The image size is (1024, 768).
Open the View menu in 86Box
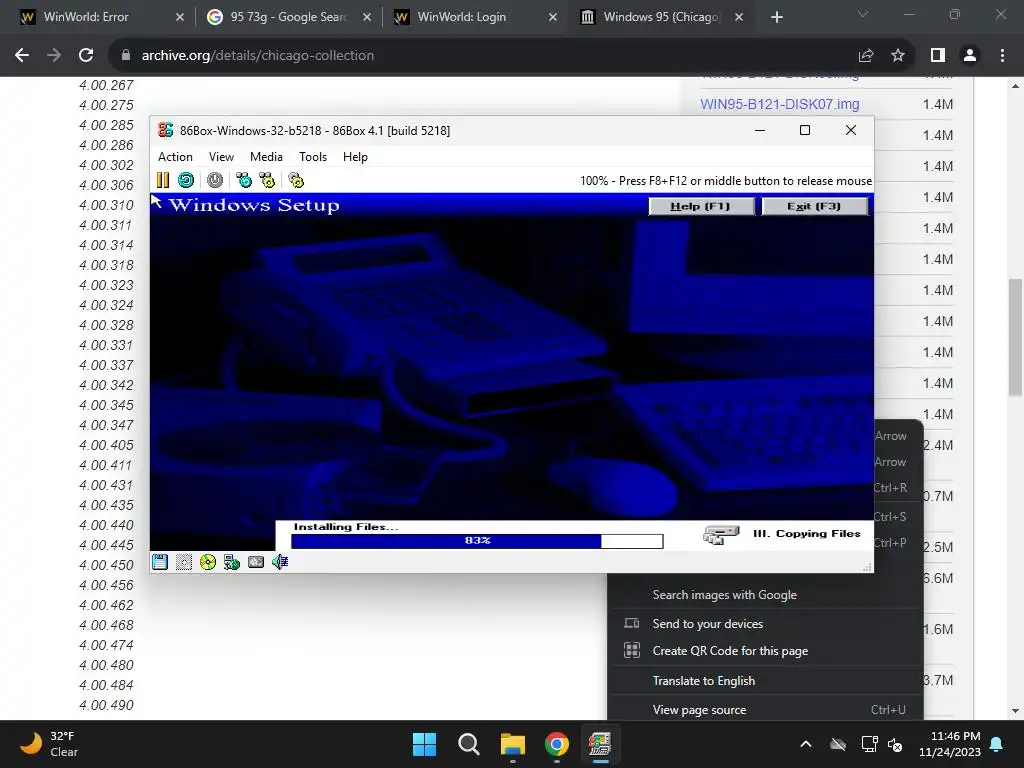[221, 157]
